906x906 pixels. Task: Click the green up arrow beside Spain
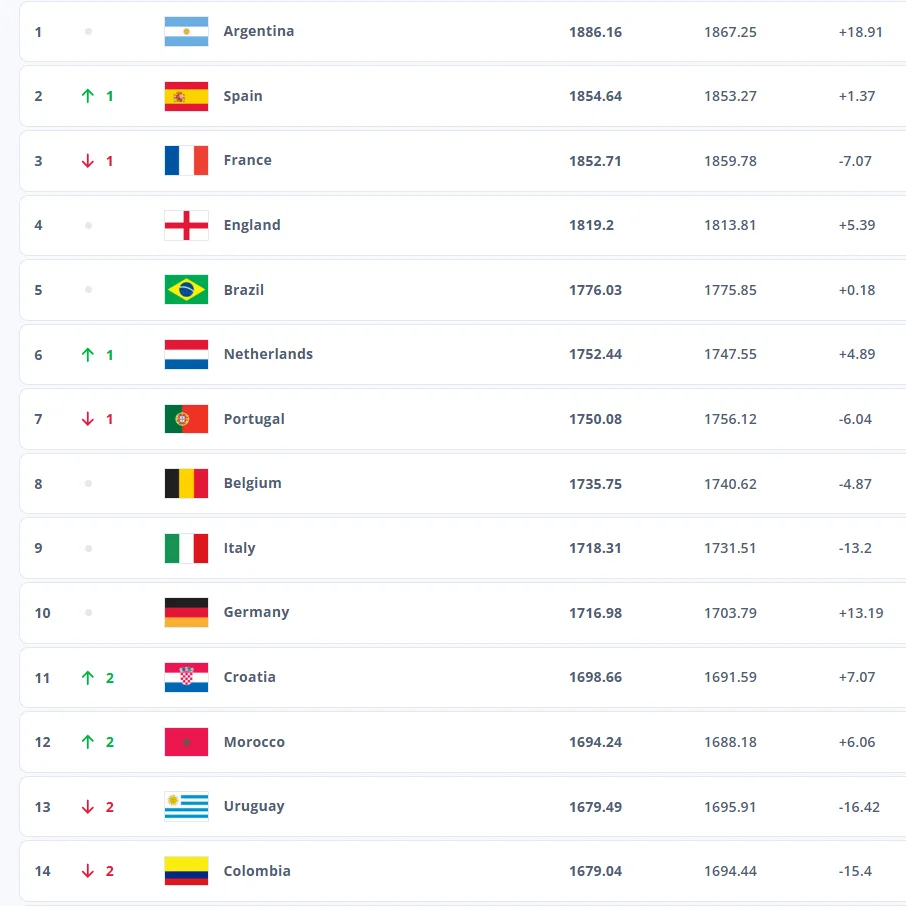click(x=88, y=96)
